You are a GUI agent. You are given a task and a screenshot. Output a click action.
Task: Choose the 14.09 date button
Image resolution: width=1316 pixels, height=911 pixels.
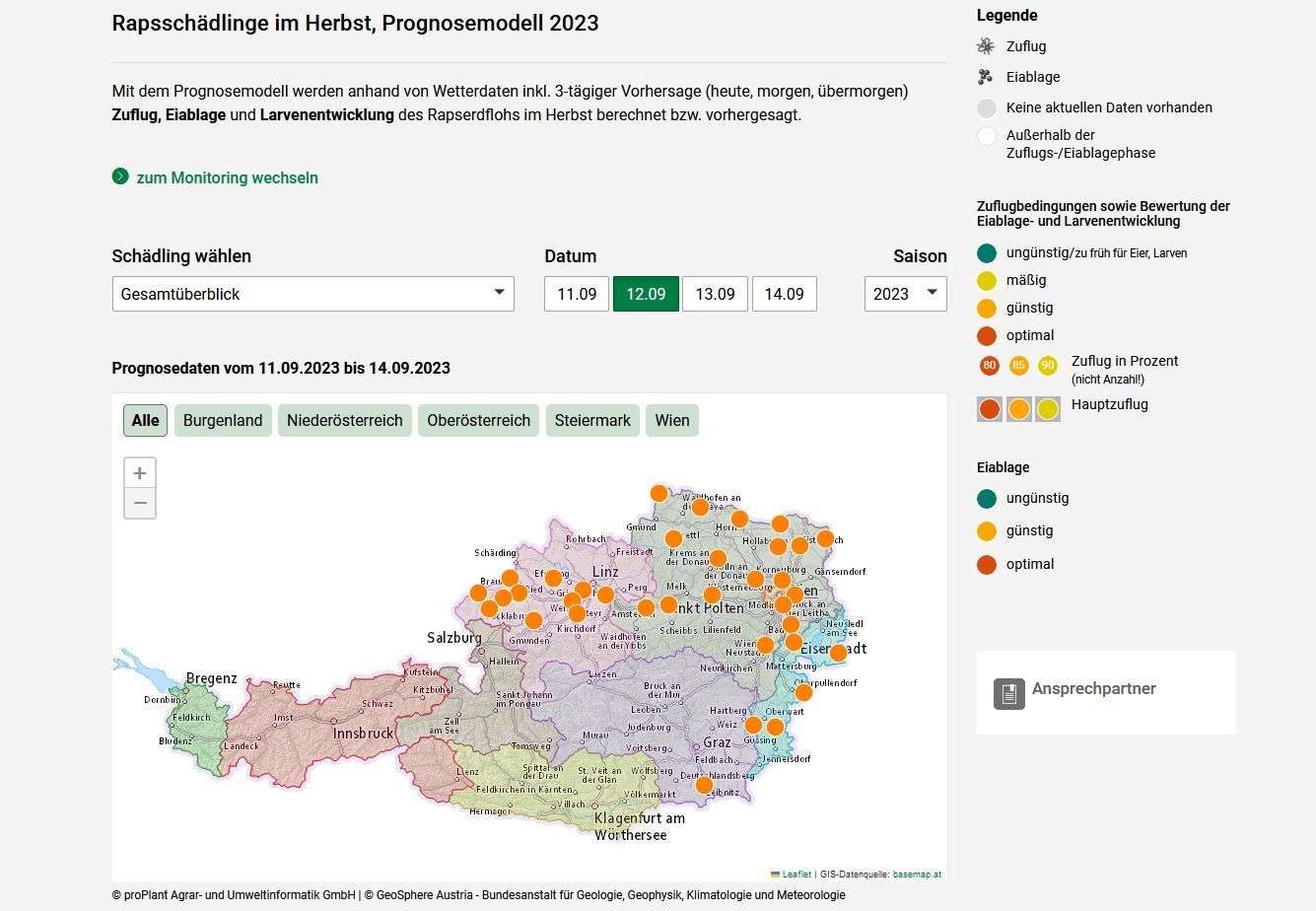click(784, 294)
